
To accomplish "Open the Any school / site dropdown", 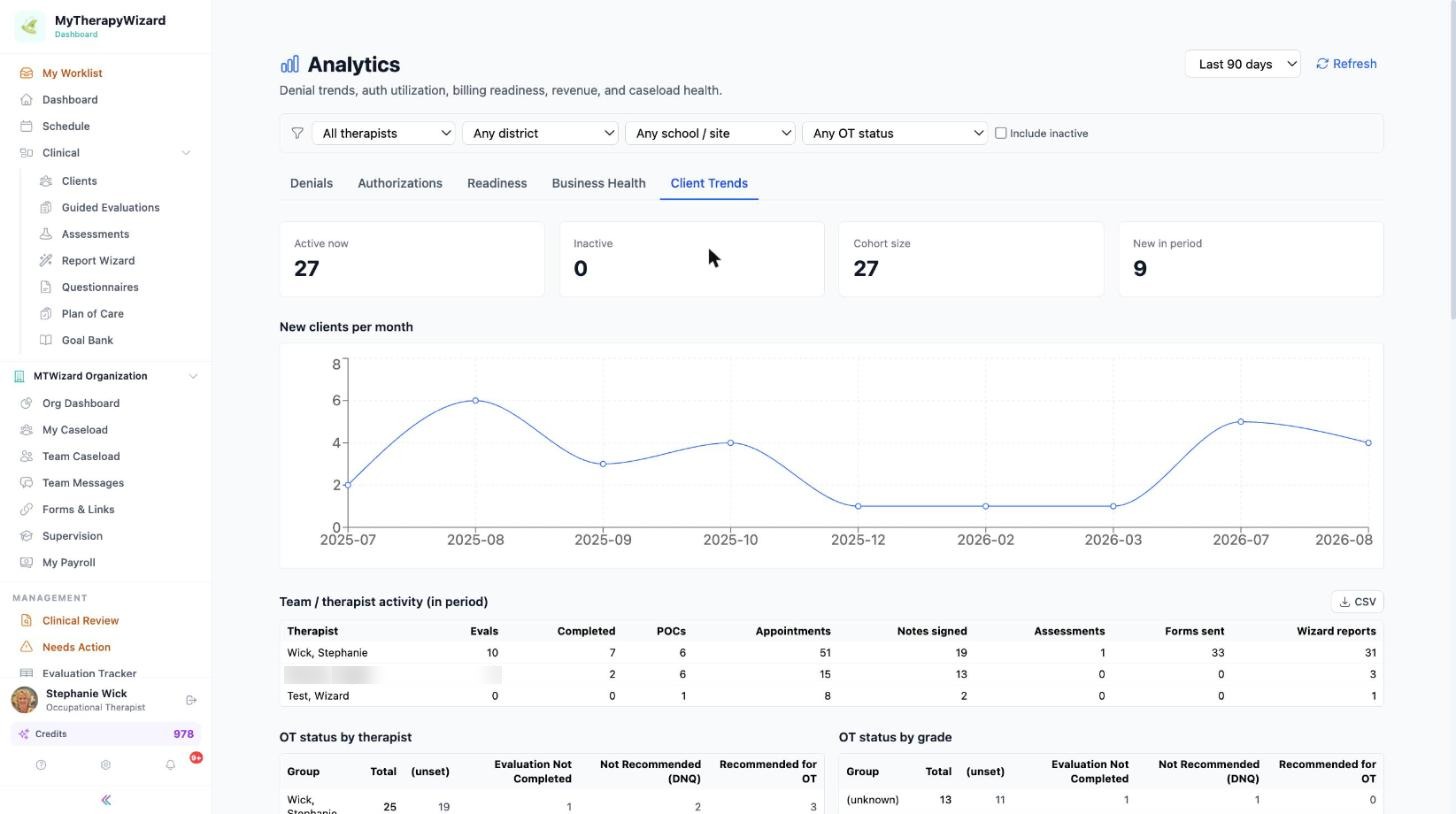I will (x=710, y=133).
